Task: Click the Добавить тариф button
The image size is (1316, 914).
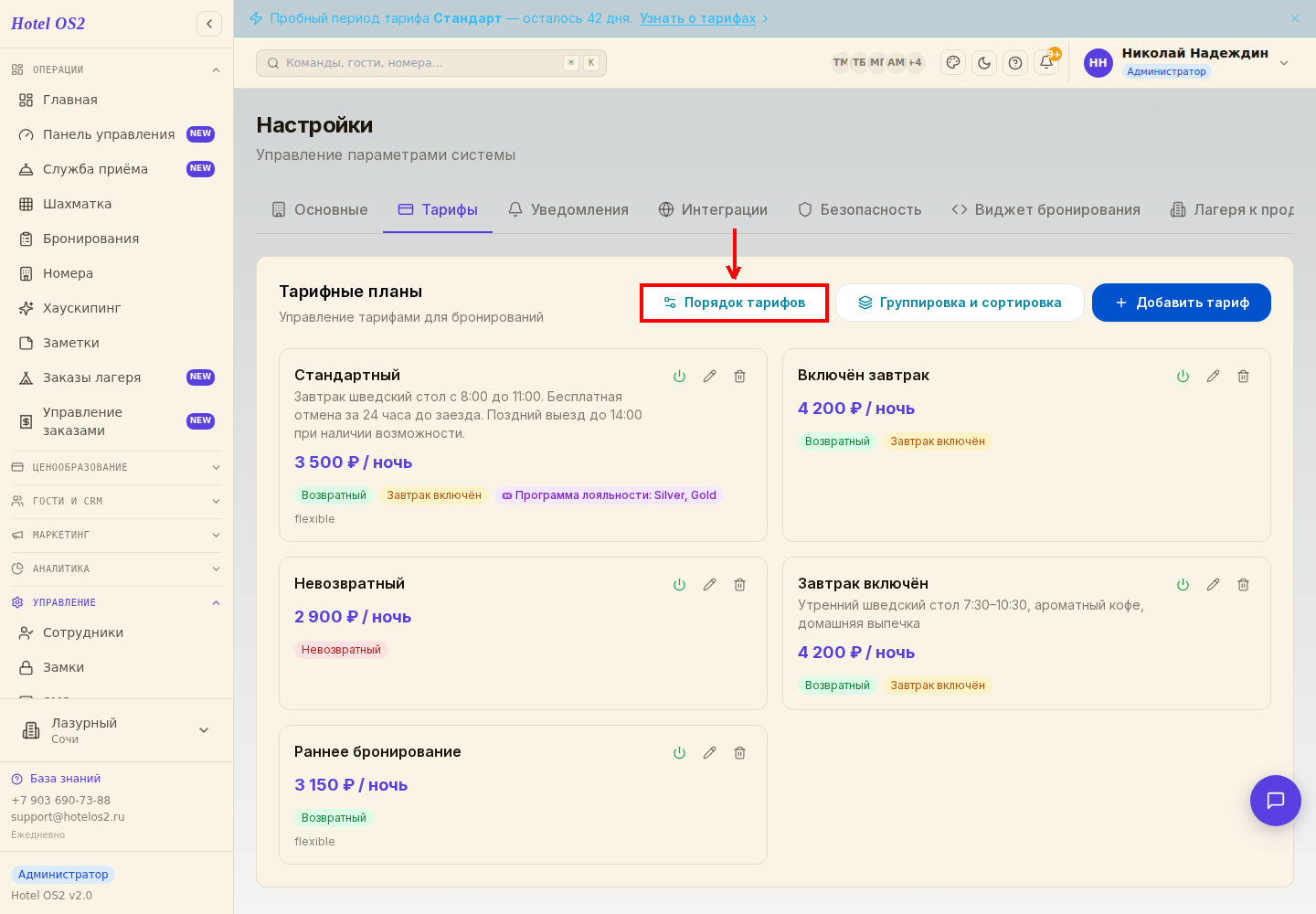Action: click(1182, 303)
